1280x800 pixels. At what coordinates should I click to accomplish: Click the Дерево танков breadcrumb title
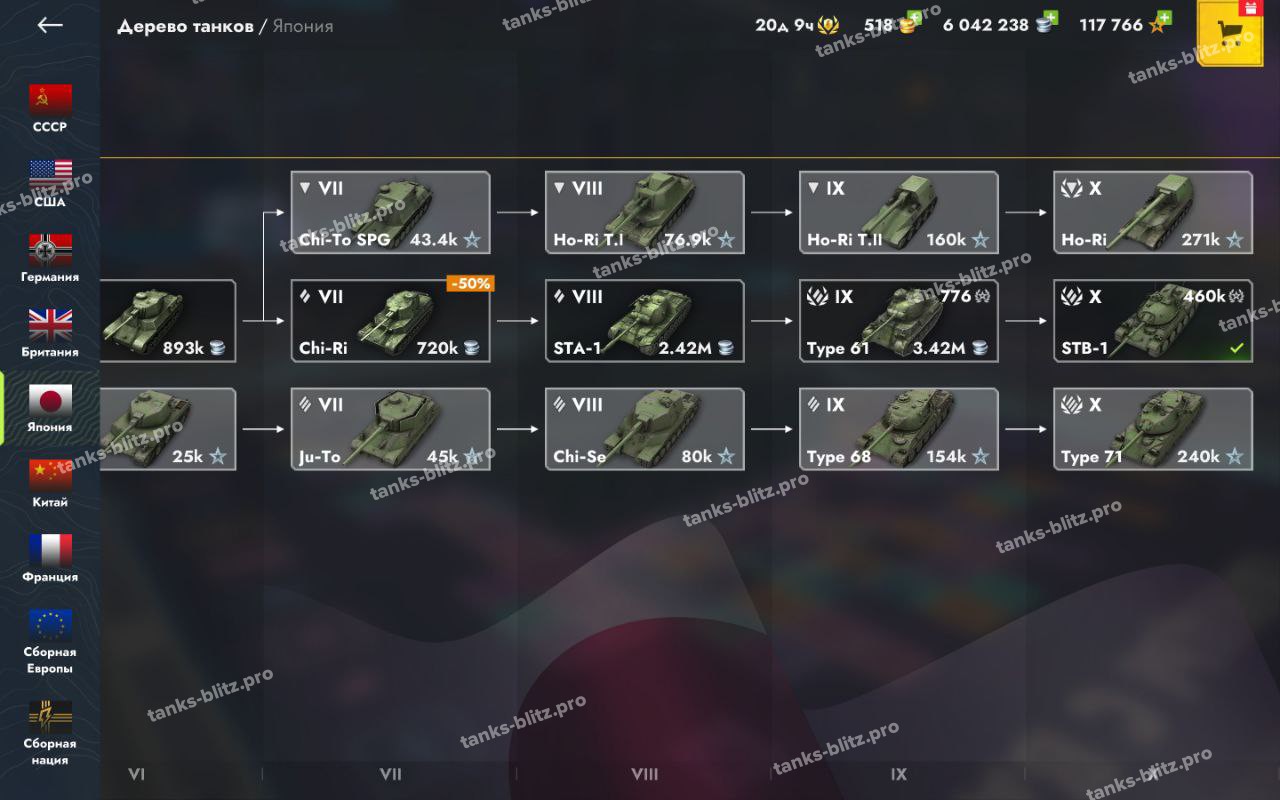pyautogui.click(x=185, y=26)
